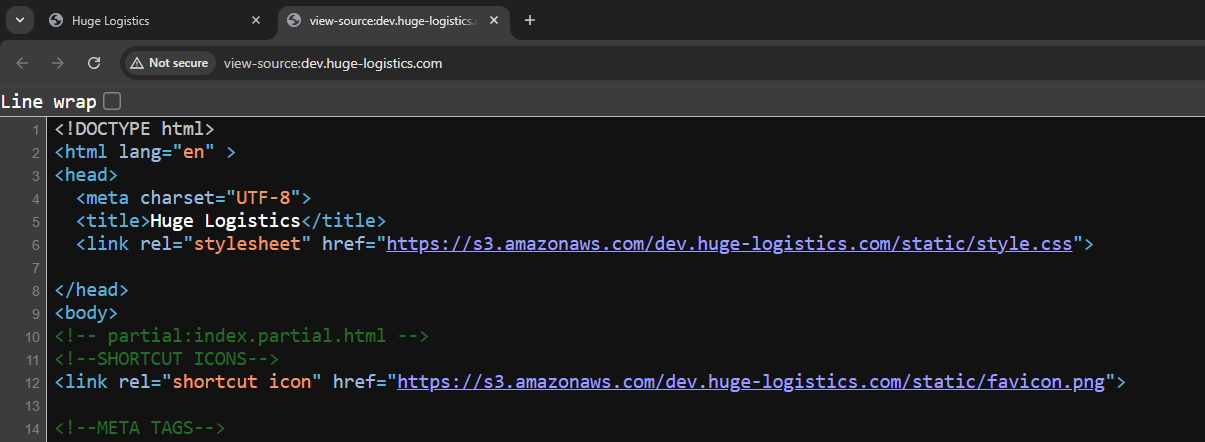
Task: Click line number 6 in the gutter
Action: (x=35, y=244)
